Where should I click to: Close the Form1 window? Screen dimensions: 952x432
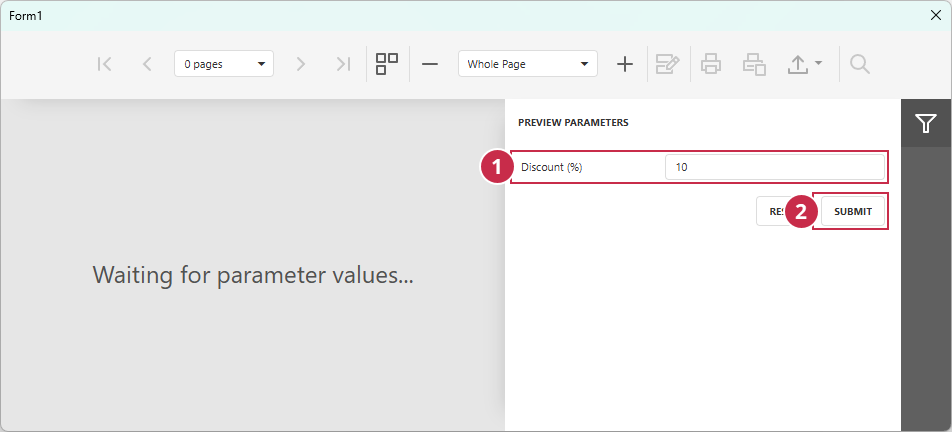(x=936, y=16)
